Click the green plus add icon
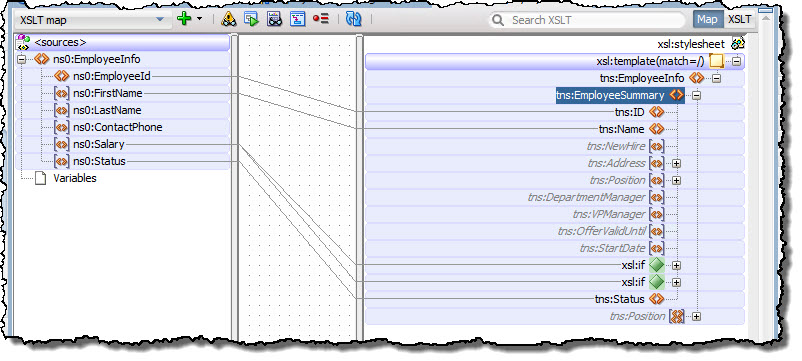 click(184, 19)
